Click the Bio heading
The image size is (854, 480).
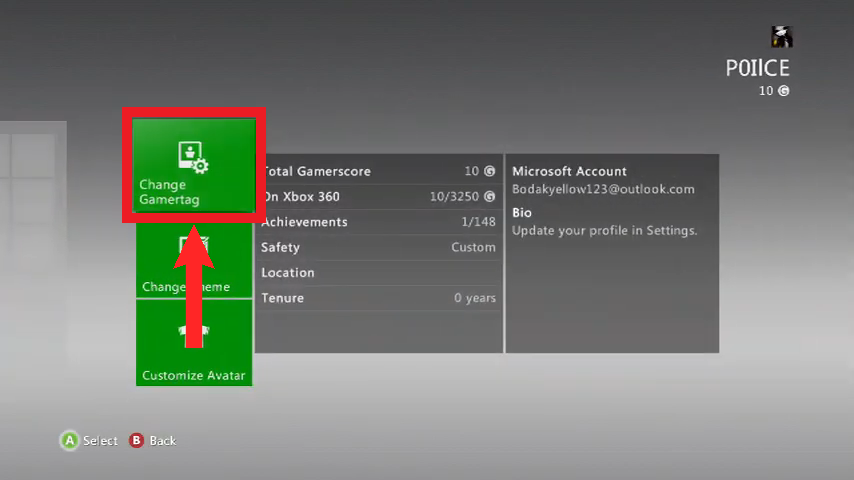(522, 212)
